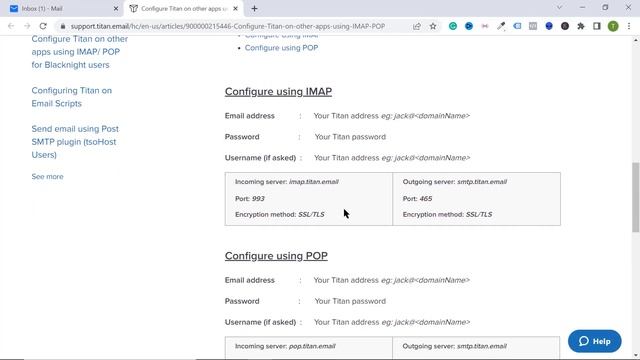Open the Extensions puzzle piece menu

pos(581,26)
